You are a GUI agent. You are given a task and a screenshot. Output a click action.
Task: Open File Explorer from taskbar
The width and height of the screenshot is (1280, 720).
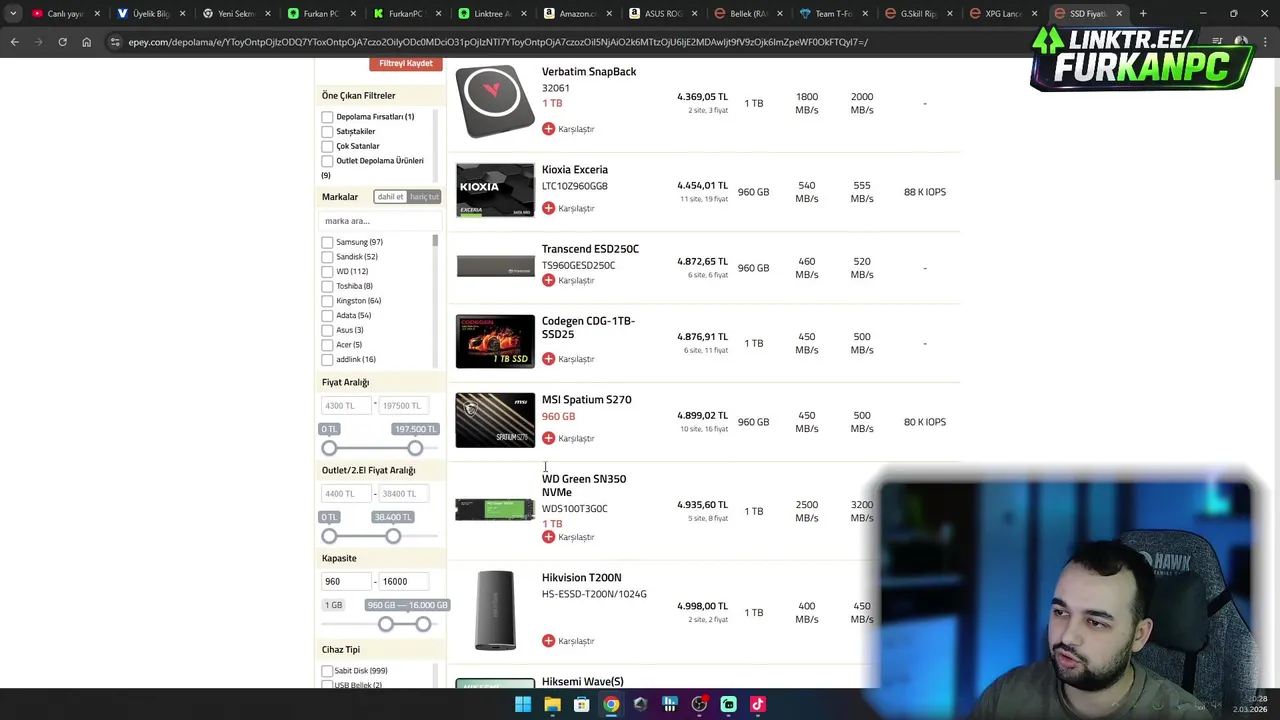tap(552, 704)
